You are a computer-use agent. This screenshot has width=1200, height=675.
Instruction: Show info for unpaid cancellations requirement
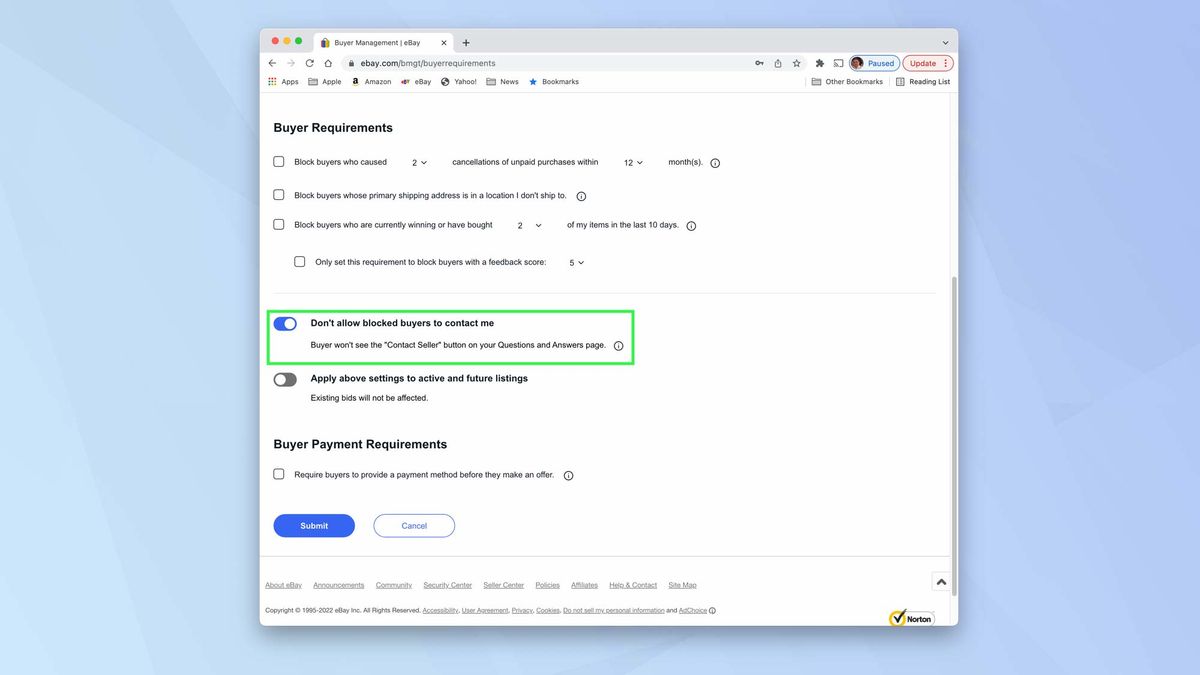pyautogui.click(x=715, y=163)
